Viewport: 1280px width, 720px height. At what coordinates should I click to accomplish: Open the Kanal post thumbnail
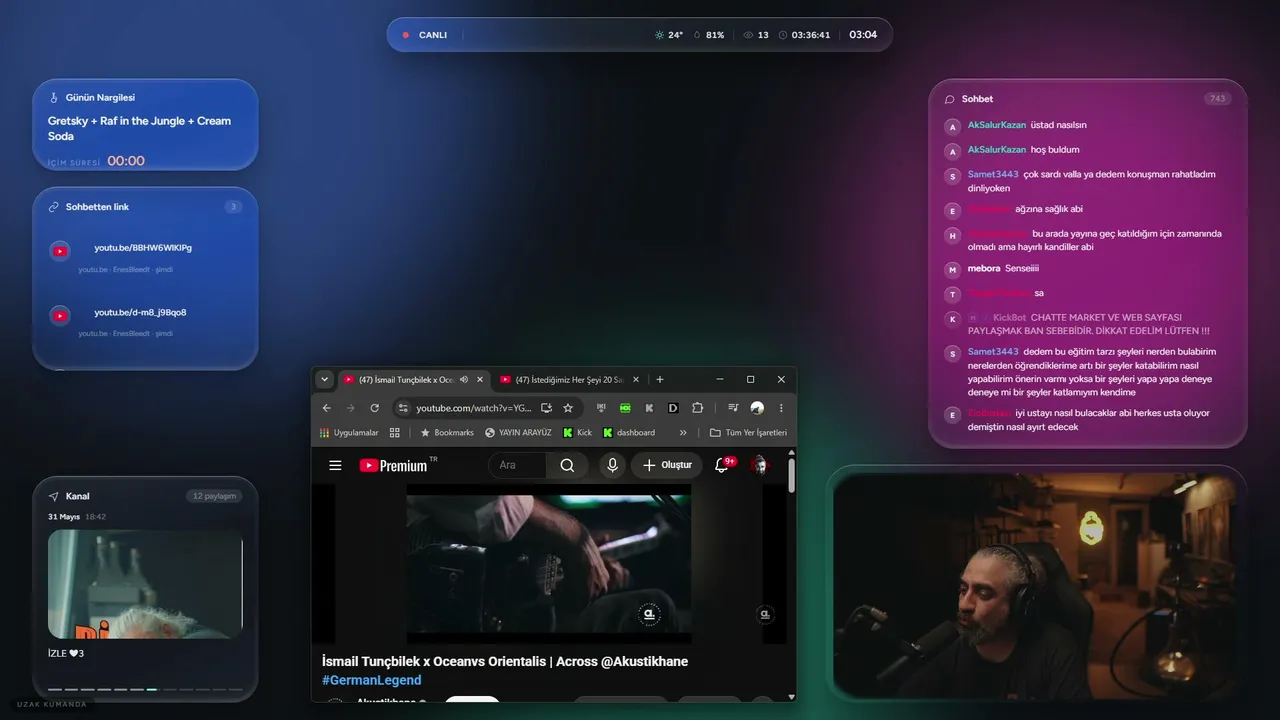pyautogui.click(x=145, y=584)
